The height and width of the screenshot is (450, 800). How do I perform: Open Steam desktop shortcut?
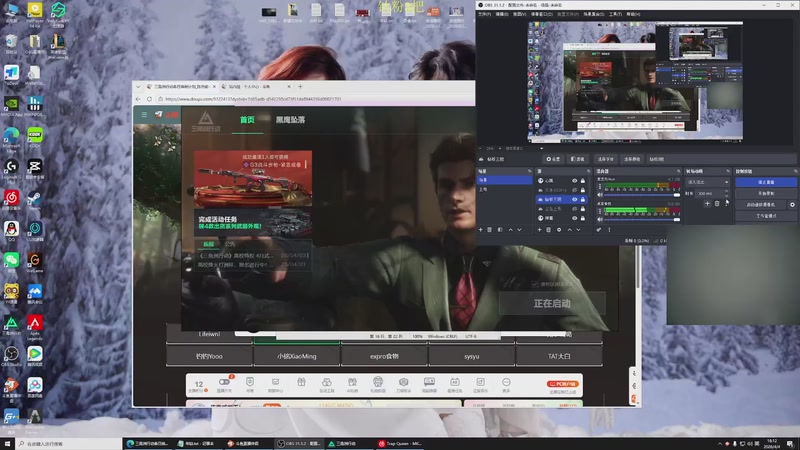pos(35,199)
